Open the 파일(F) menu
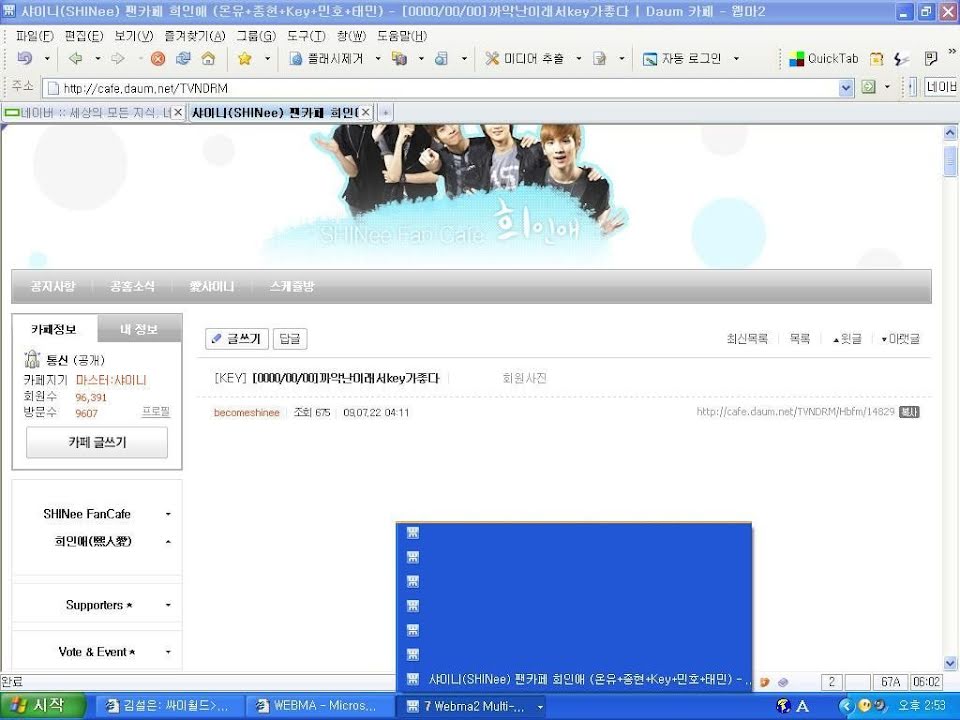This screenshot has height=720, width=960. click(34, 36)
